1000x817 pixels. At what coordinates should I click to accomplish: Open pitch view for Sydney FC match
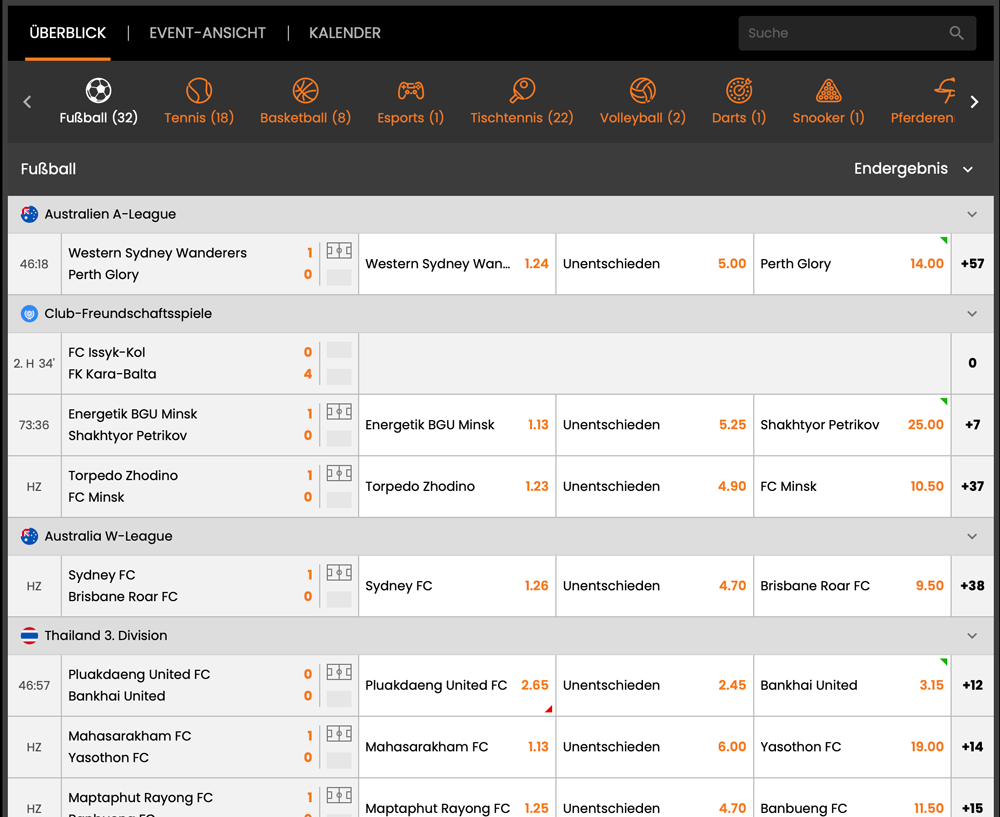click(x=339, y=573)
